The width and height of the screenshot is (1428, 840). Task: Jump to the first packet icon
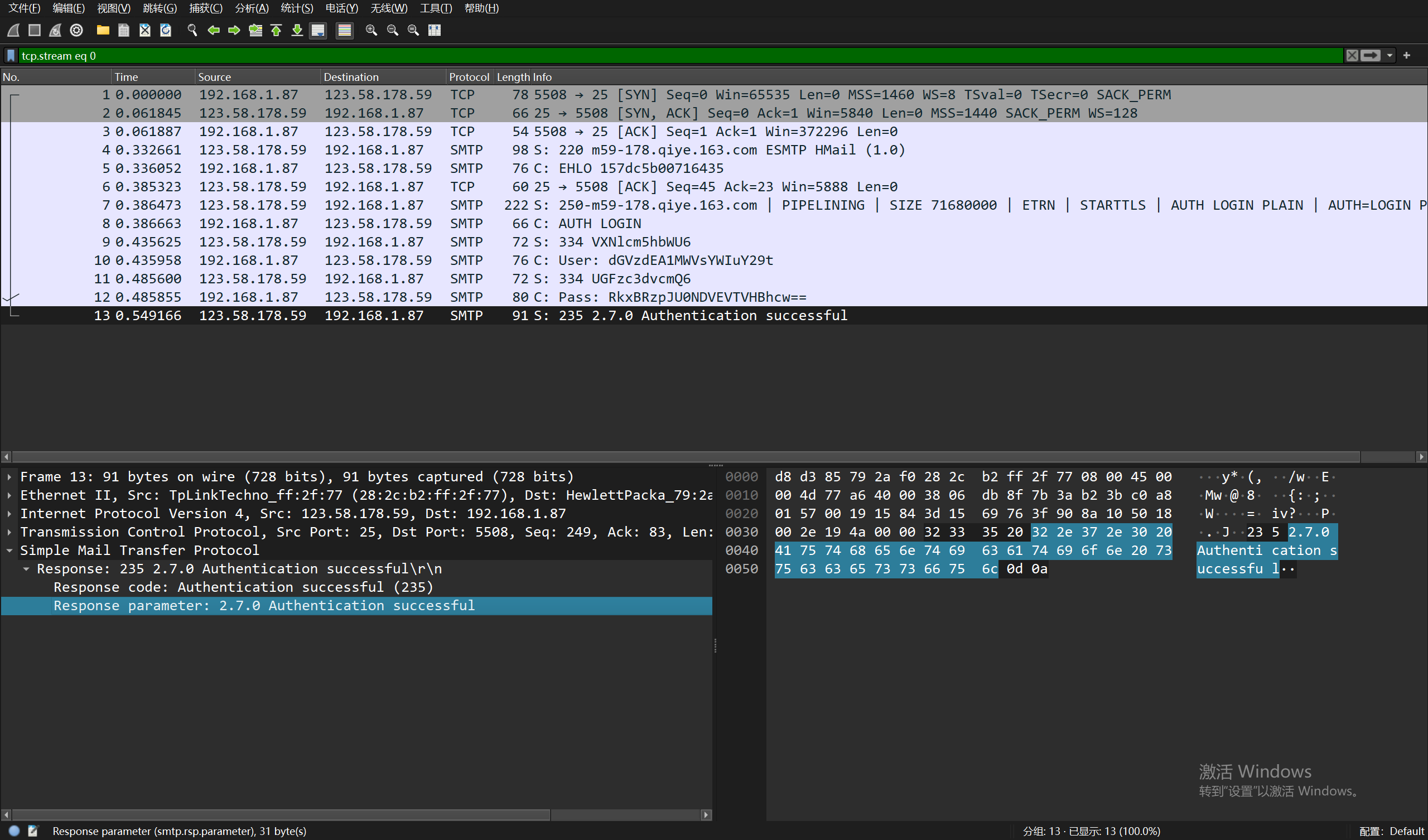277,30
